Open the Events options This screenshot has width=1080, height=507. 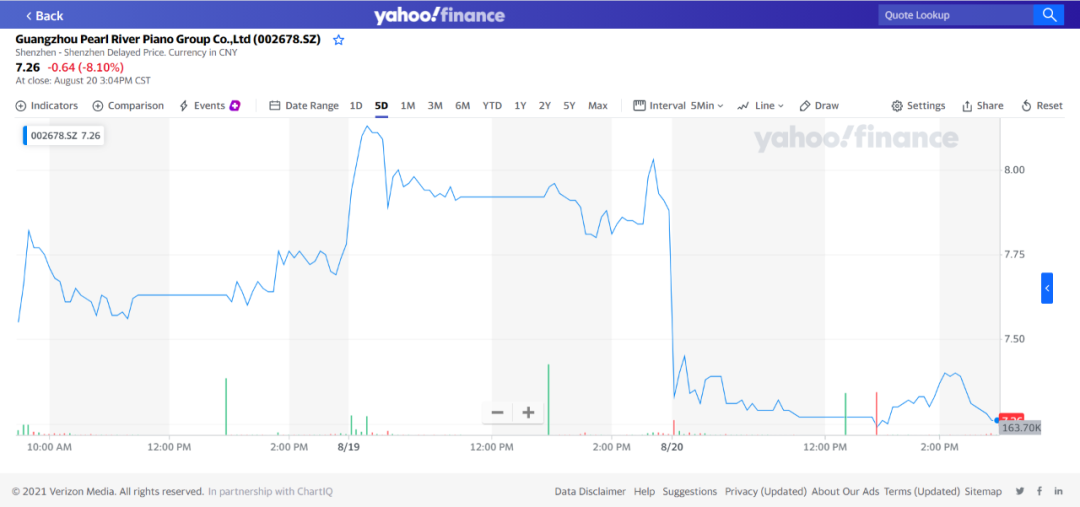[x=209, y=106]
